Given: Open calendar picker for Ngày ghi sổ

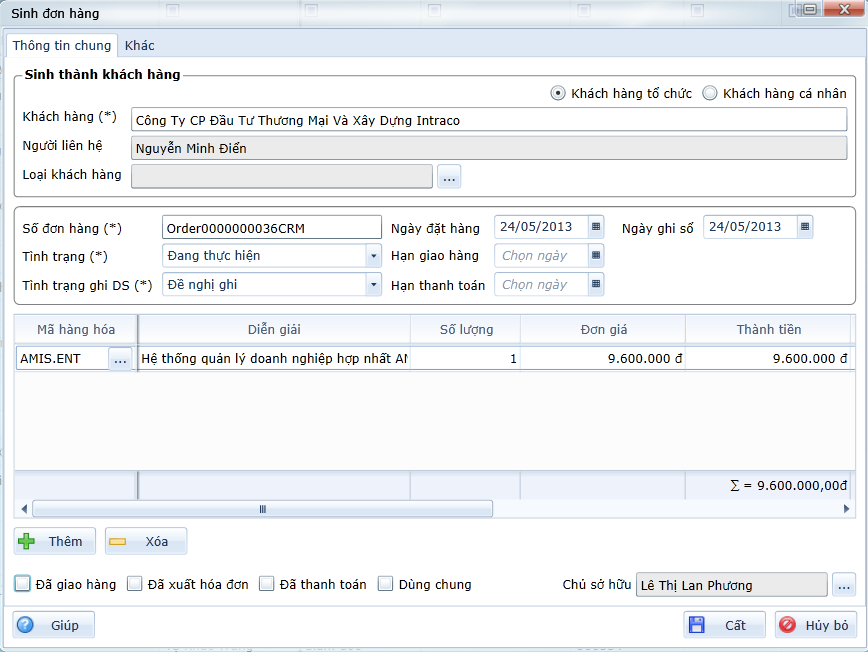Looking at the screenshot, I should (805, 227).
